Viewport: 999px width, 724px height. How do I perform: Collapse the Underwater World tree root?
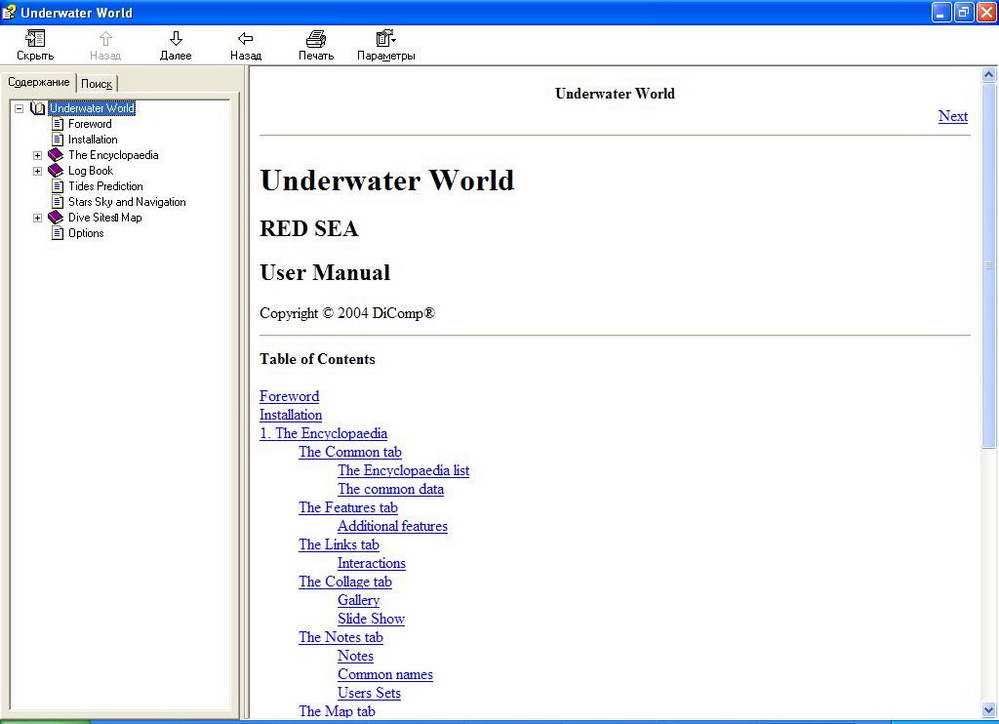click(x=19, y=108)
